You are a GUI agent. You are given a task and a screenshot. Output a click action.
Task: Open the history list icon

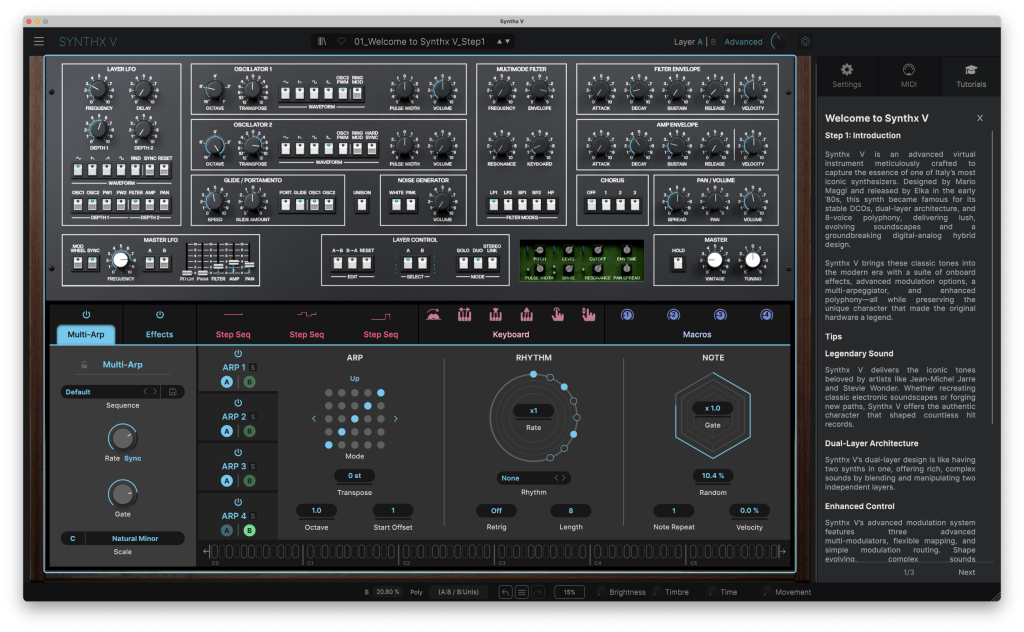point(522,592)
